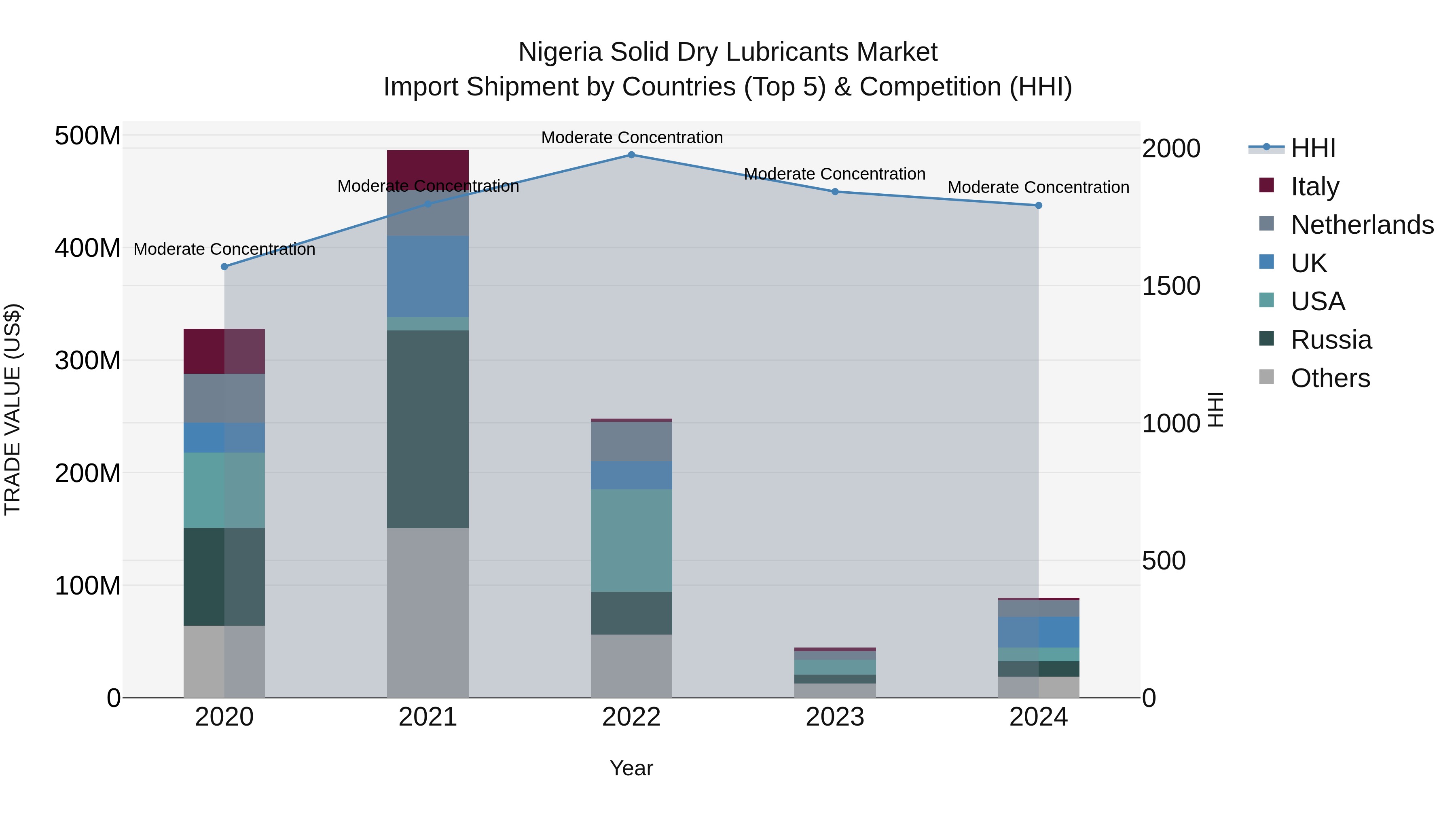Click the 2020 x-axis label

(224, 717)
